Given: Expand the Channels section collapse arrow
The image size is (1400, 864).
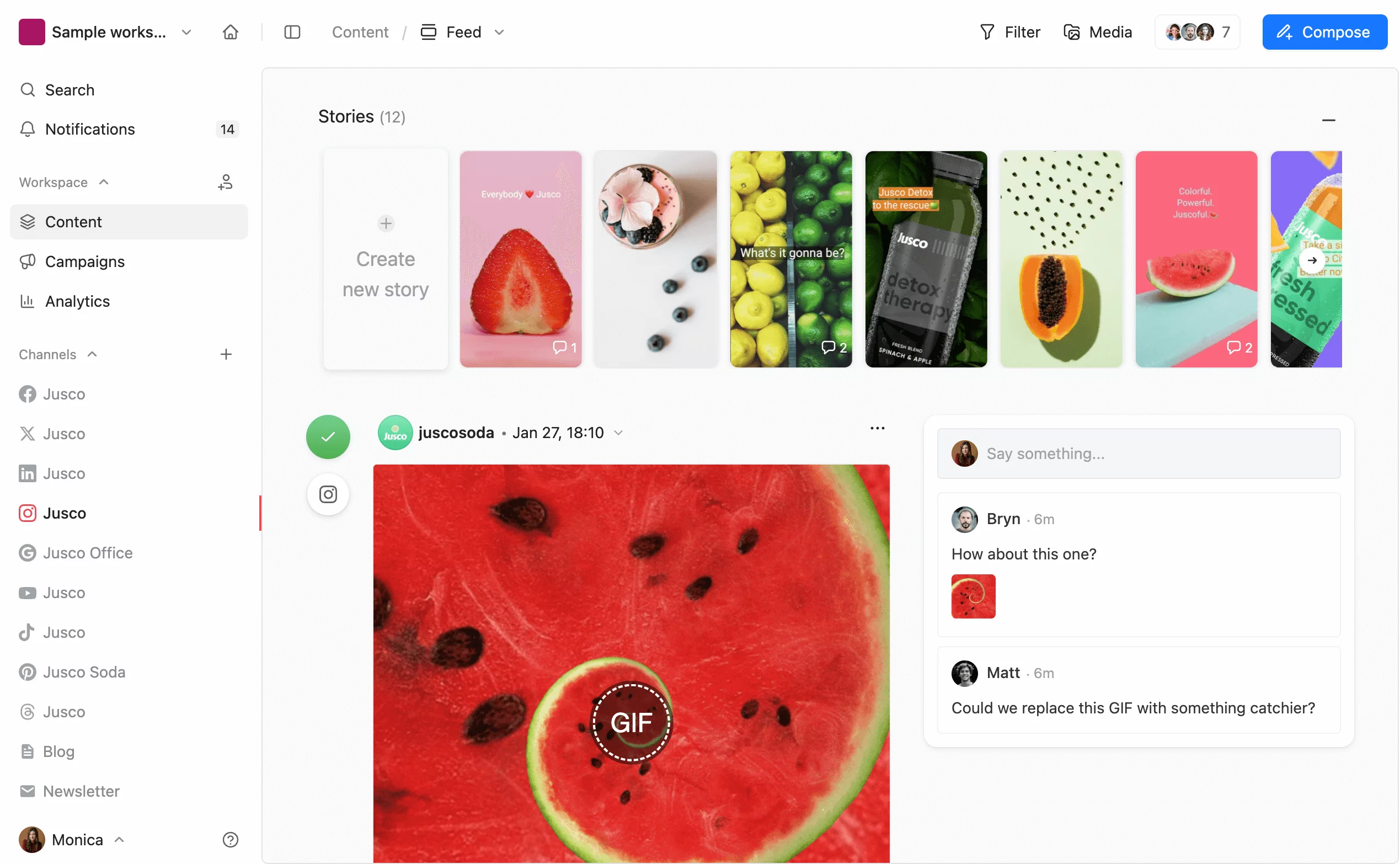Looking at the screenshot, I should 91,354.
